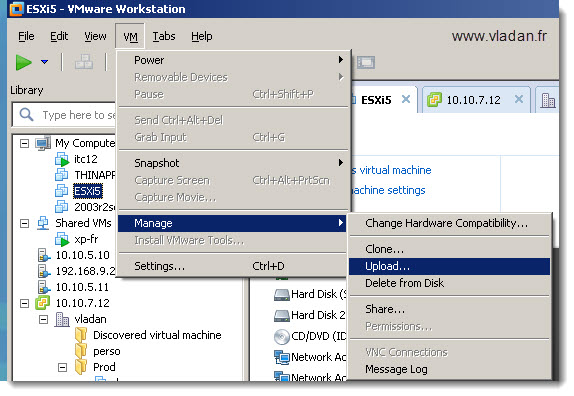Screen dimensions: 574x396
Task: Focus the Library search field
Action: [x=64, y=115]
